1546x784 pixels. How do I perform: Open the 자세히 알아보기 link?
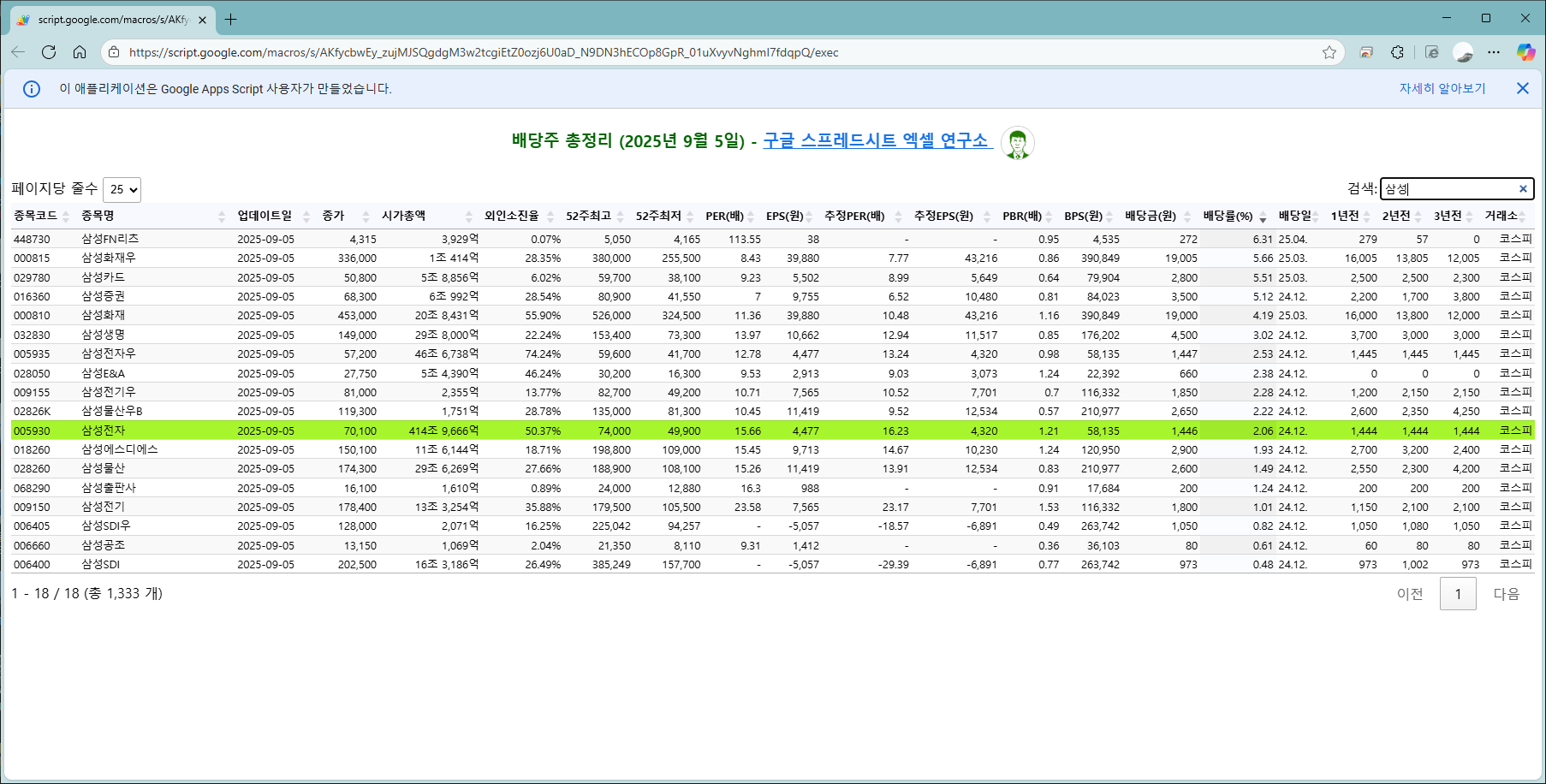point(1442,88)
